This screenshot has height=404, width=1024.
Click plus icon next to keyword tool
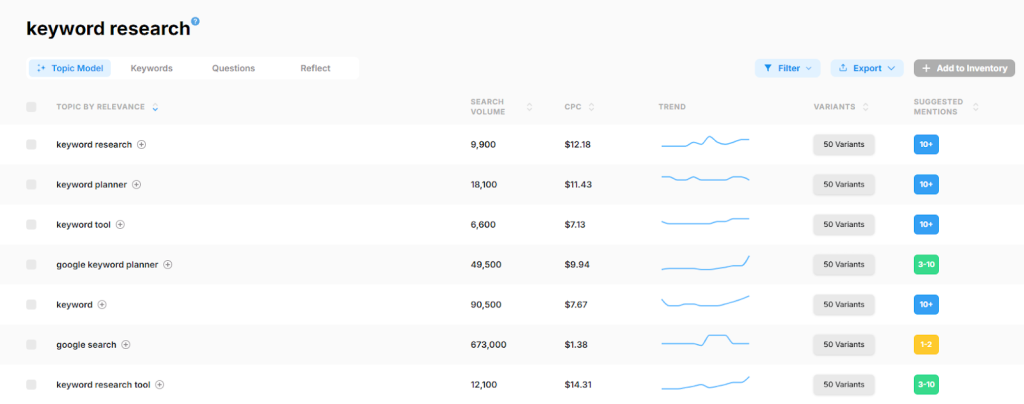120,224
